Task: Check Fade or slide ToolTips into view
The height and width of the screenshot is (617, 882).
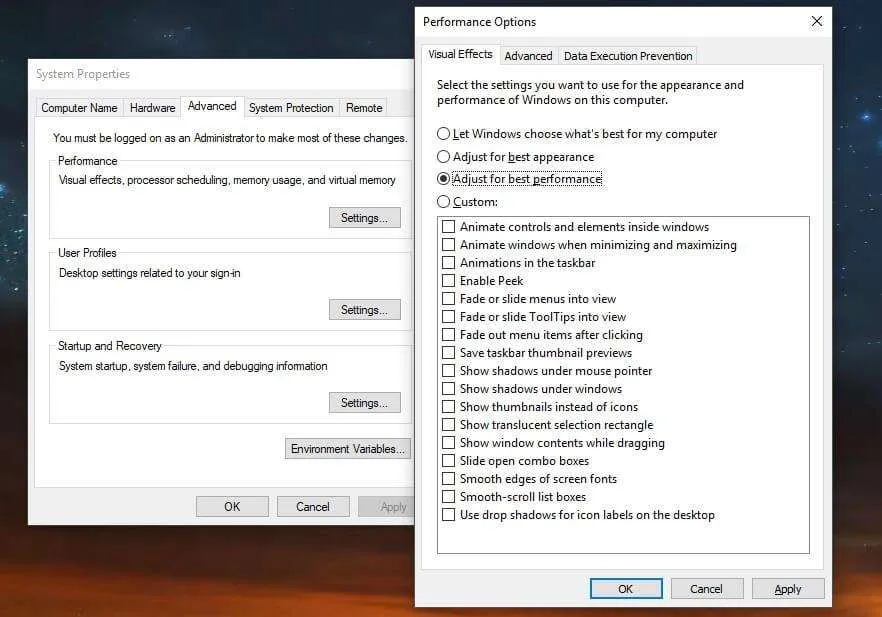Action: pyautogui.click(x=448, y=317)
